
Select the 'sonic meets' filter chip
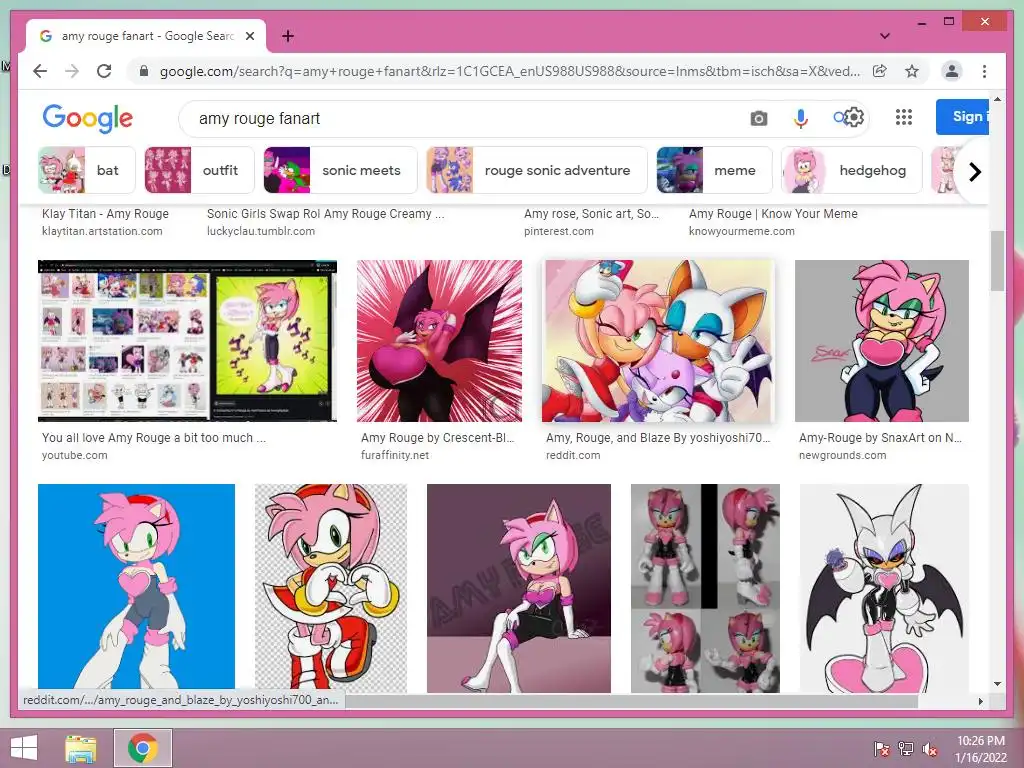tap(340, 170)
